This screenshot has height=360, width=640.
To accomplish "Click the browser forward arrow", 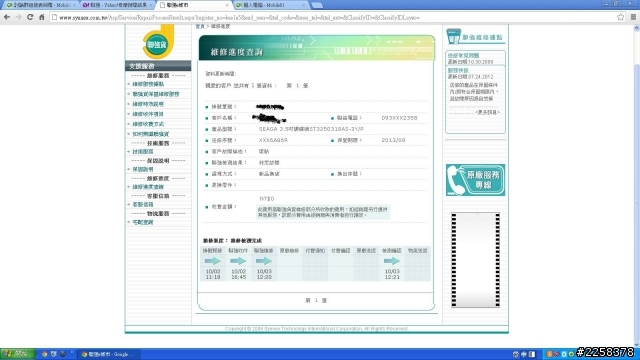I will pyautogui.click(x=18, y=17).
